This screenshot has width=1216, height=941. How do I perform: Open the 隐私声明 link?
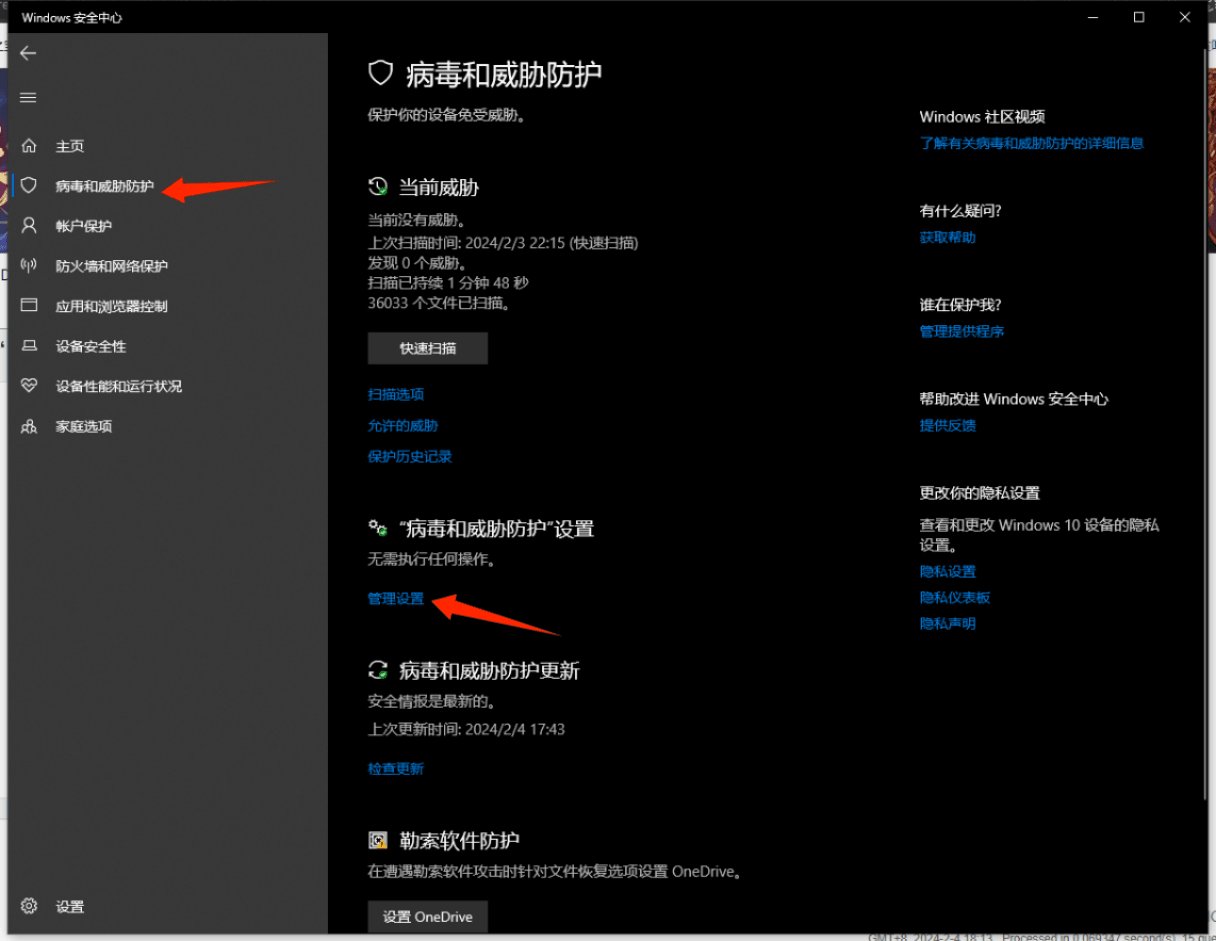[x=948, y=623]
